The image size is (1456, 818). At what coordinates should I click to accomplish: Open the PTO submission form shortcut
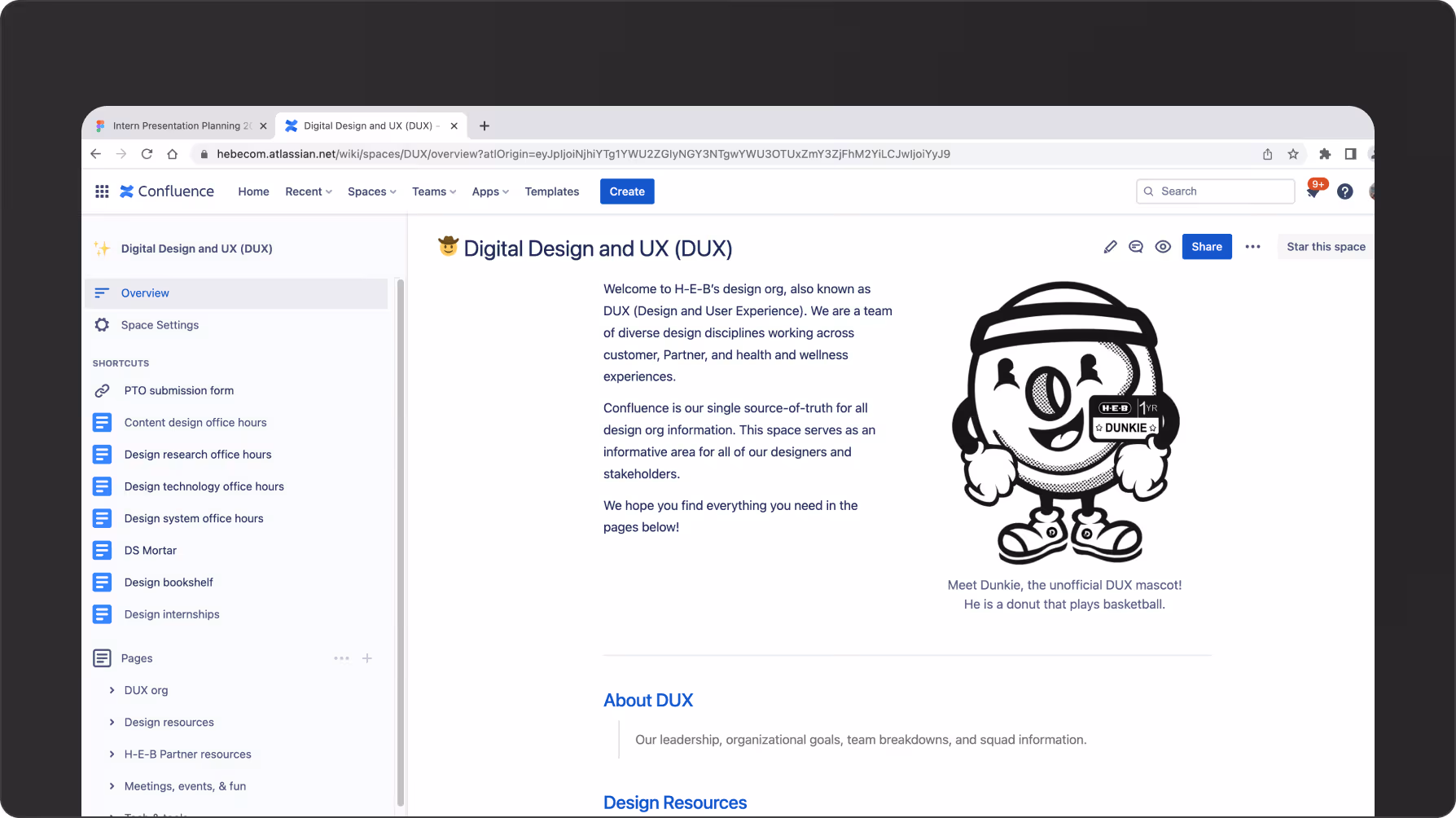178,390
